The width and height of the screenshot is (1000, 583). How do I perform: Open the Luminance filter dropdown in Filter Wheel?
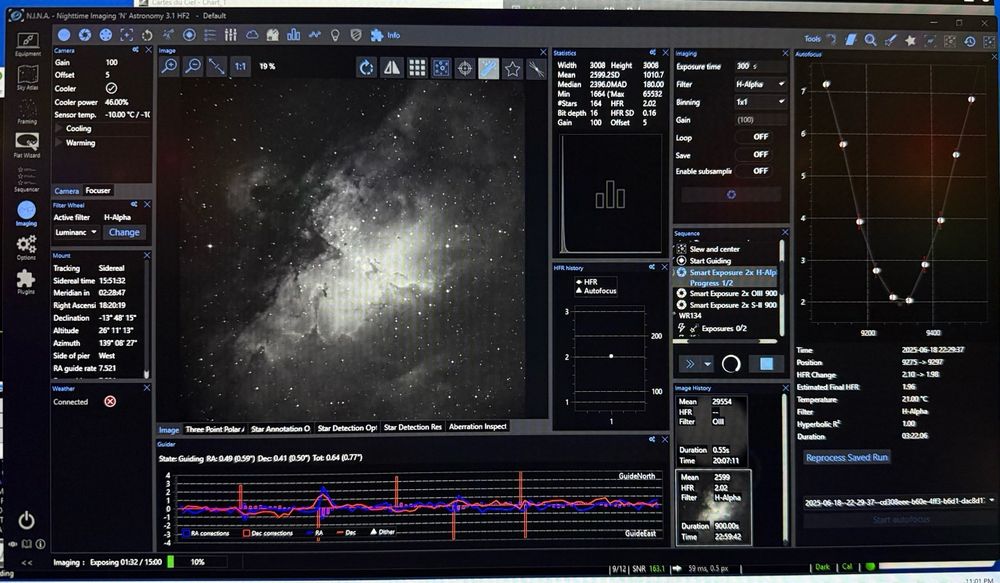tap(75, 232)
